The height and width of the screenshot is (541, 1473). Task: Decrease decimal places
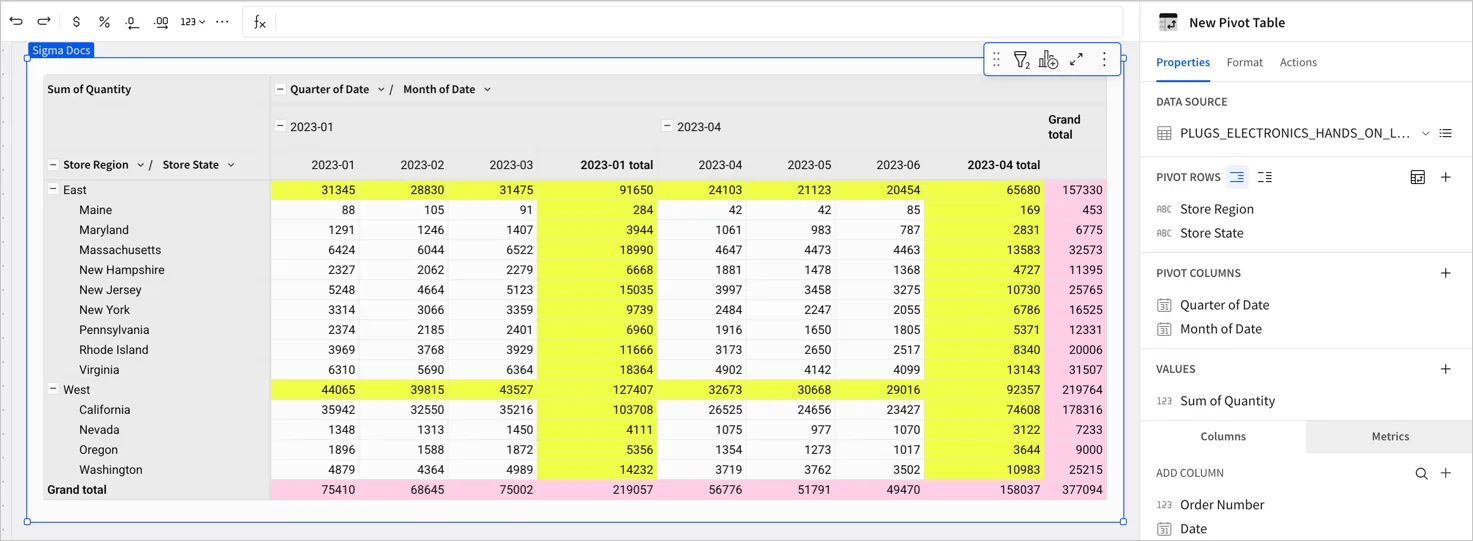click(x=132, y=21)
